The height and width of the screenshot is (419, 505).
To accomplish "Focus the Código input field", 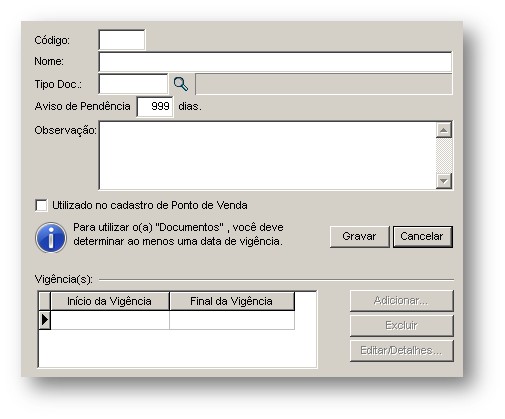I will (122, 40).
